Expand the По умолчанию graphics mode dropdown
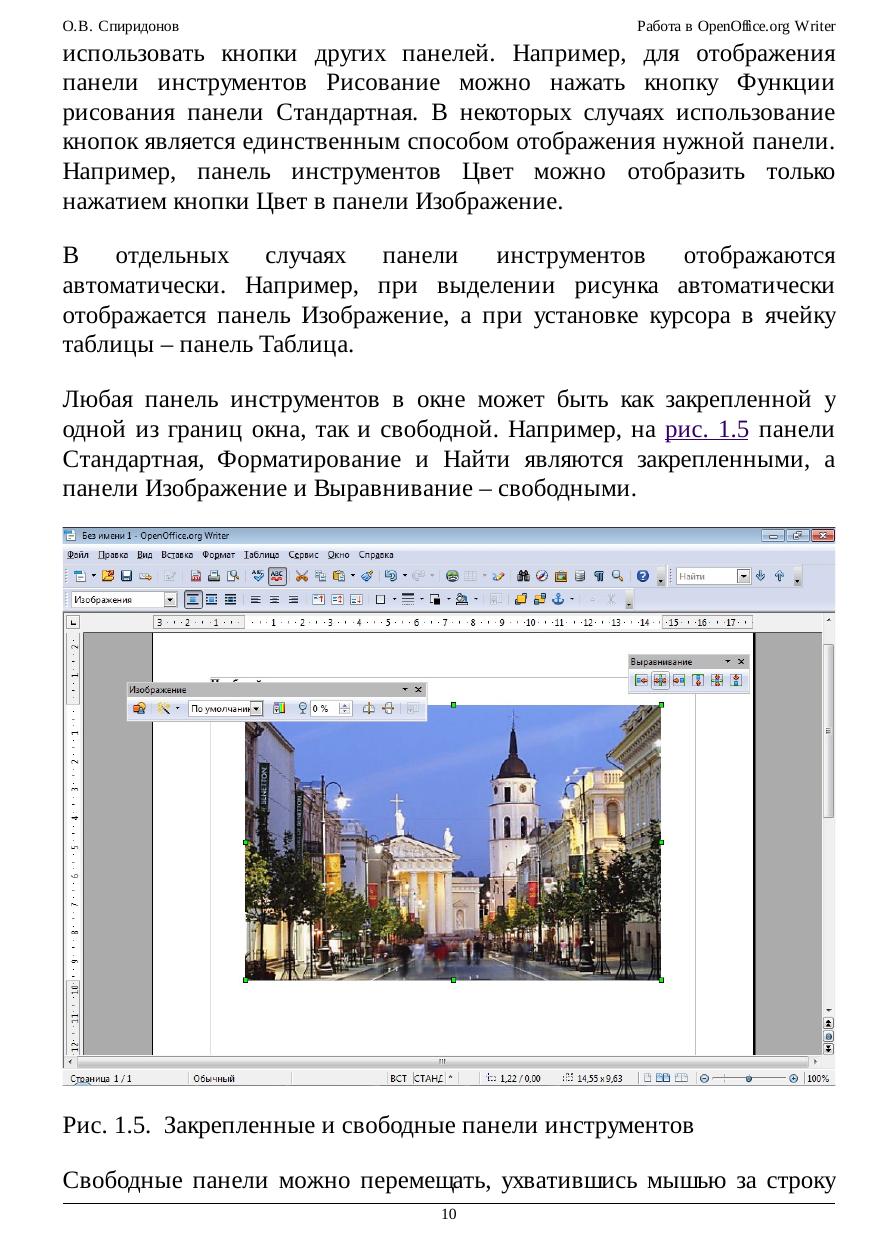The height and width of the screenshot is (1241, 877). [x=256, y=708]
